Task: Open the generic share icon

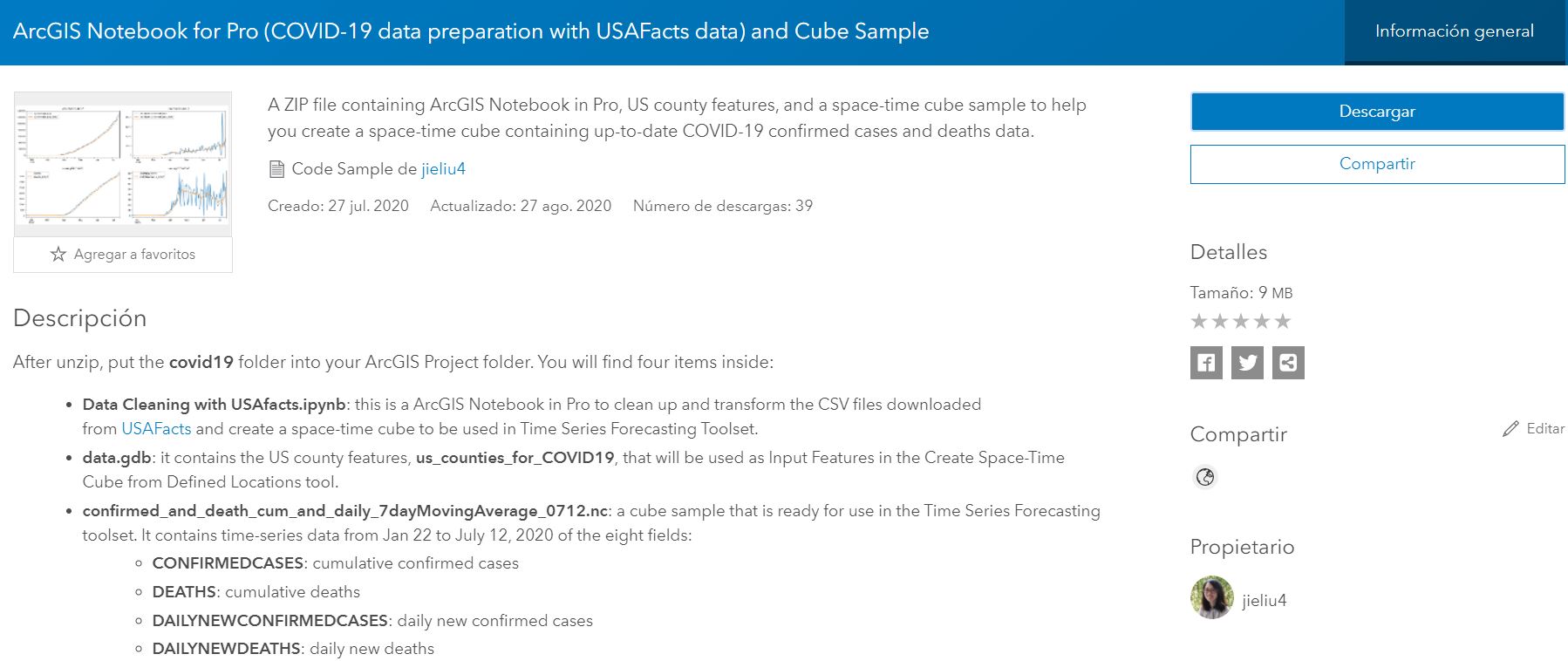Action: 1288,364
